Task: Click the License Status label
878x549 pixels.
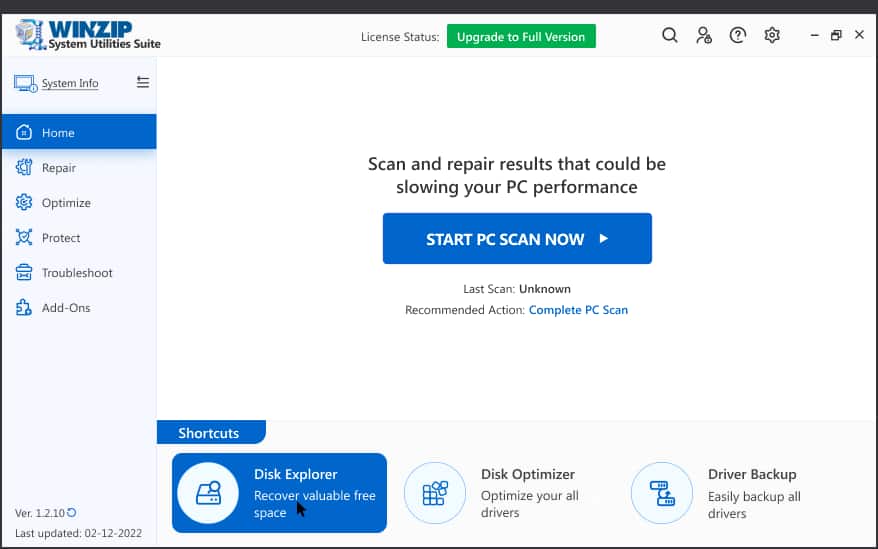Action: click(x=400, y=37)
